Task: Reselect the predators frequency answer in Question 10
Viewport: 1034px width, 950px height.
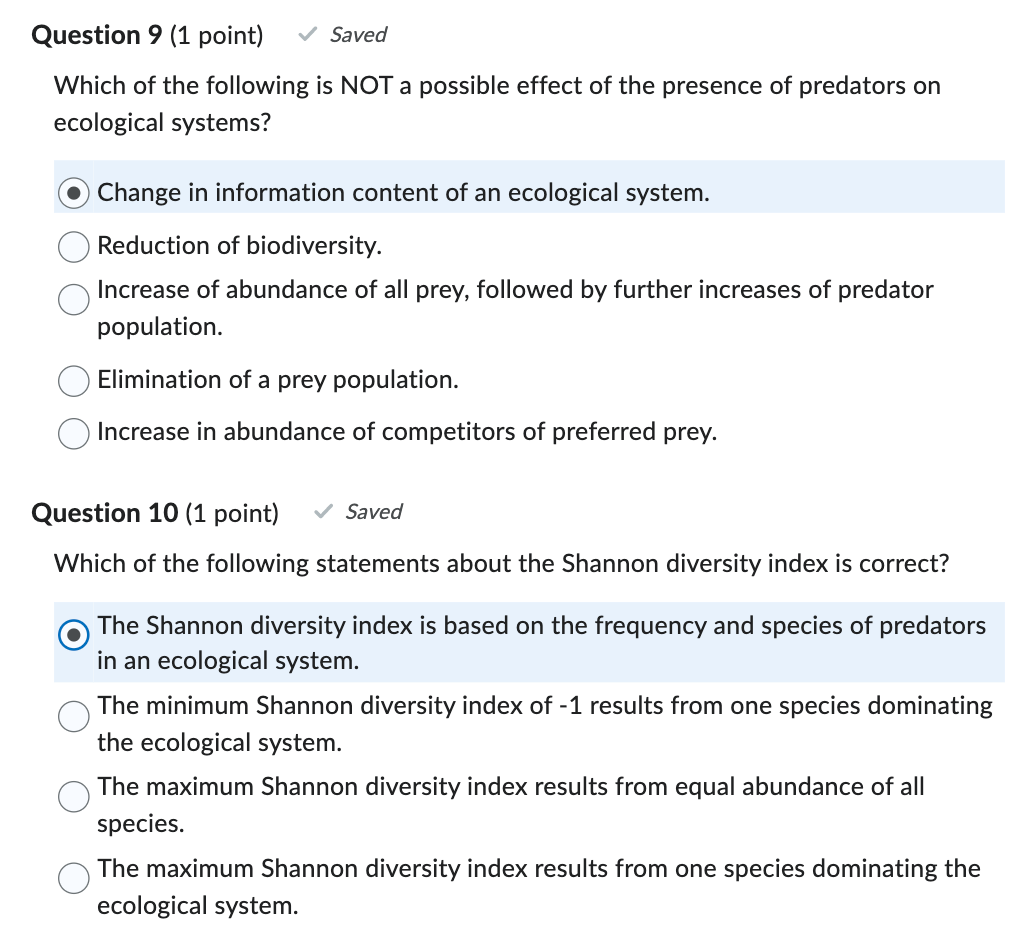Action: click(72, 634)
